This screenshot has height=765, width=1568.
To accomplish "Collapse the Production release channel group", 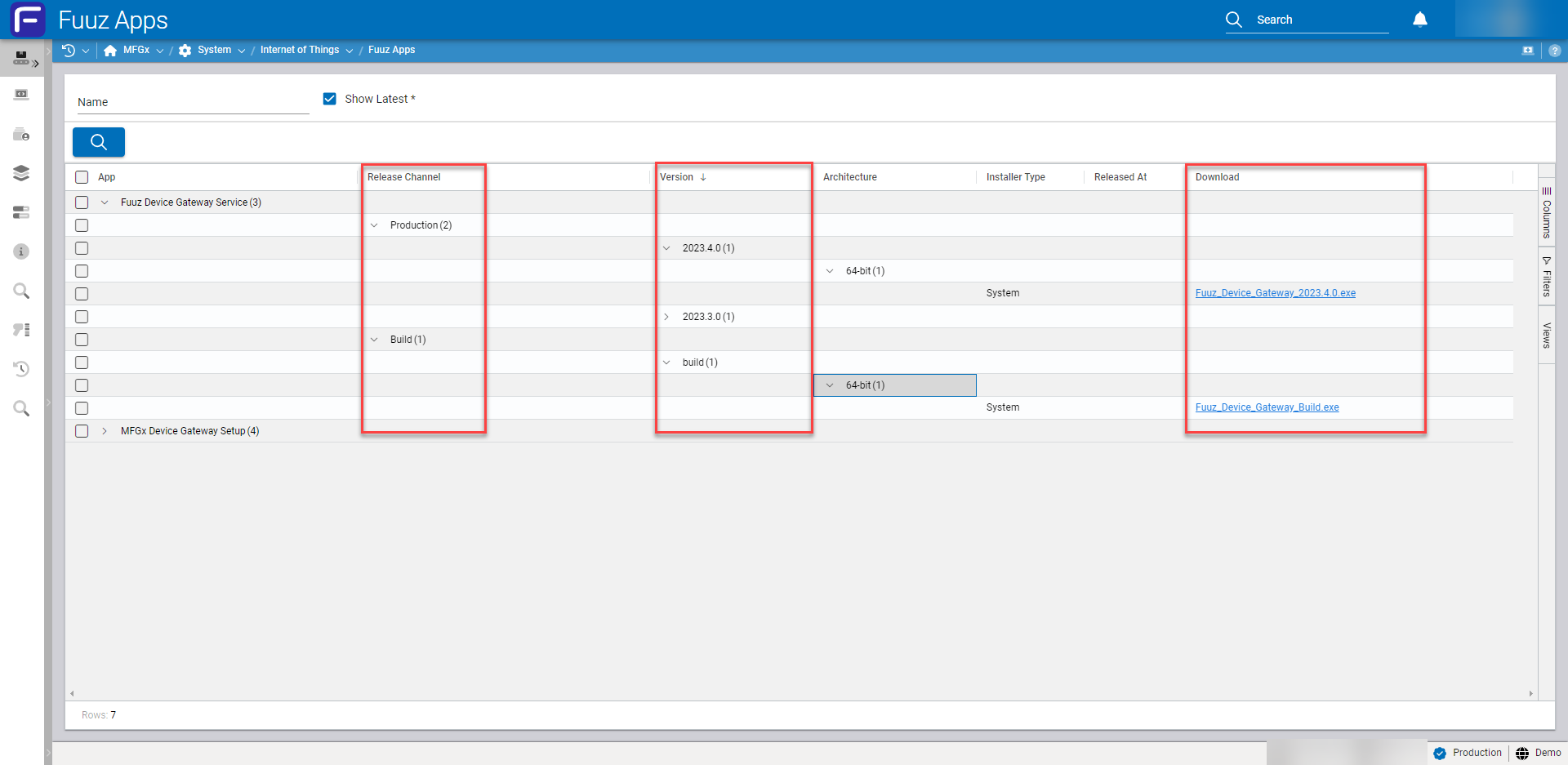I will (374, 225).
